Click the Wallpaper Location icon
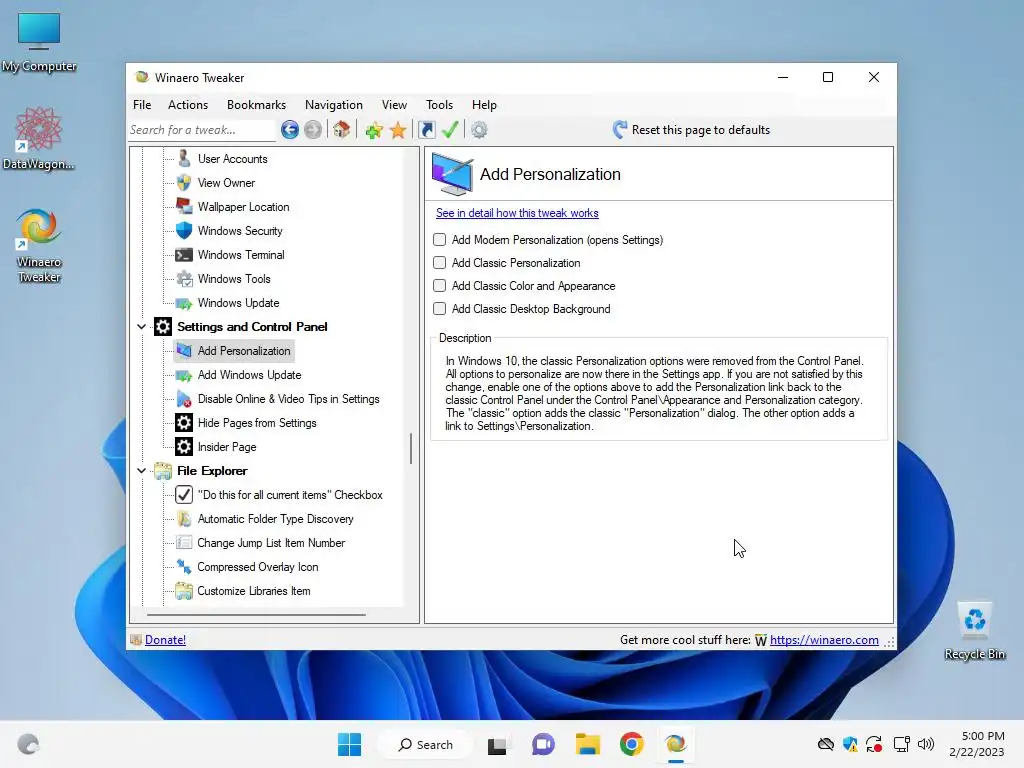This screenshot has width=1024, height=768. coord(184,206)
